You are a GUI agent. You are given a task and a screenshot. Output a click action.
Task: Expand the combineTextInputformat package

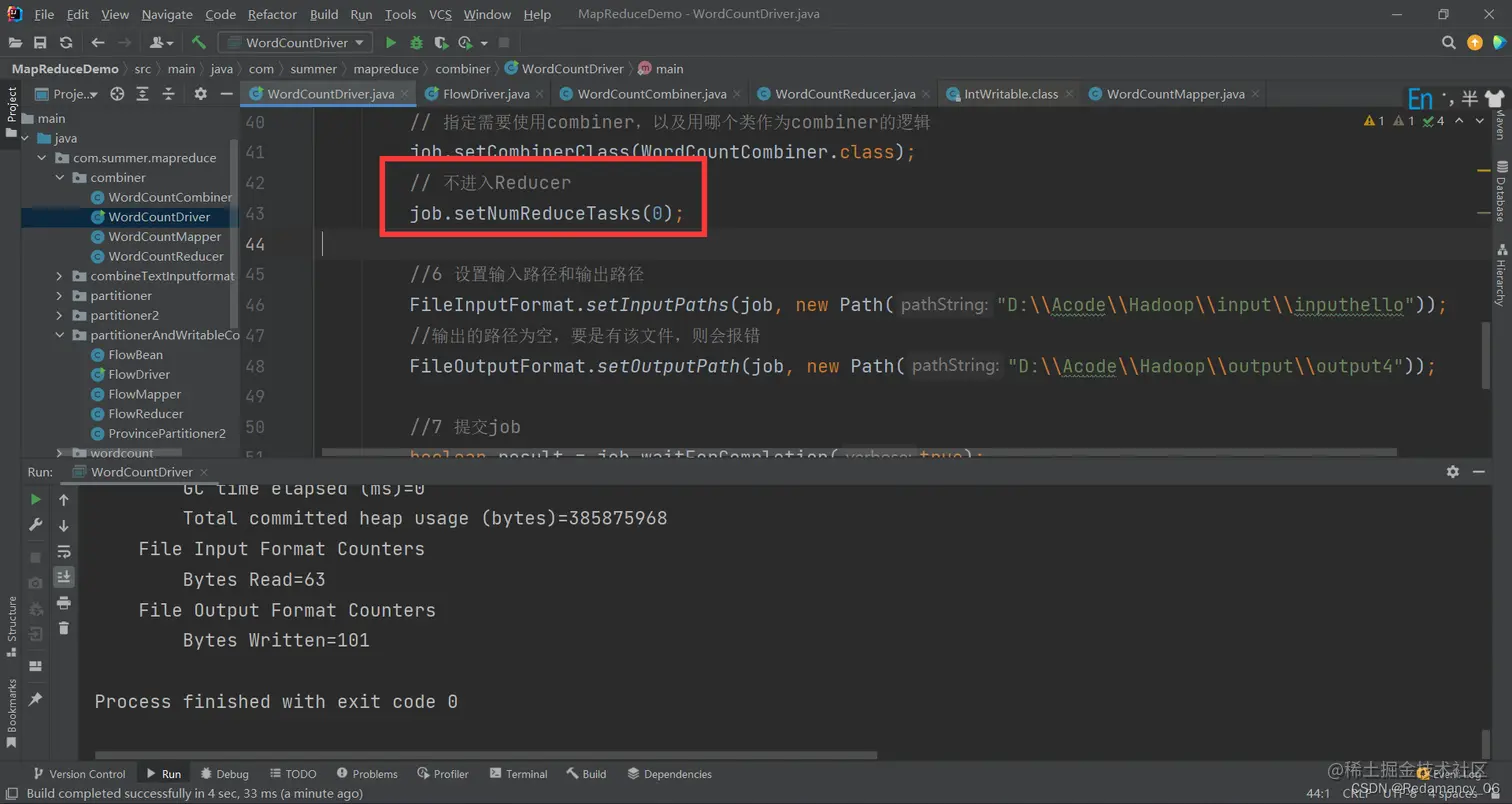60,276
